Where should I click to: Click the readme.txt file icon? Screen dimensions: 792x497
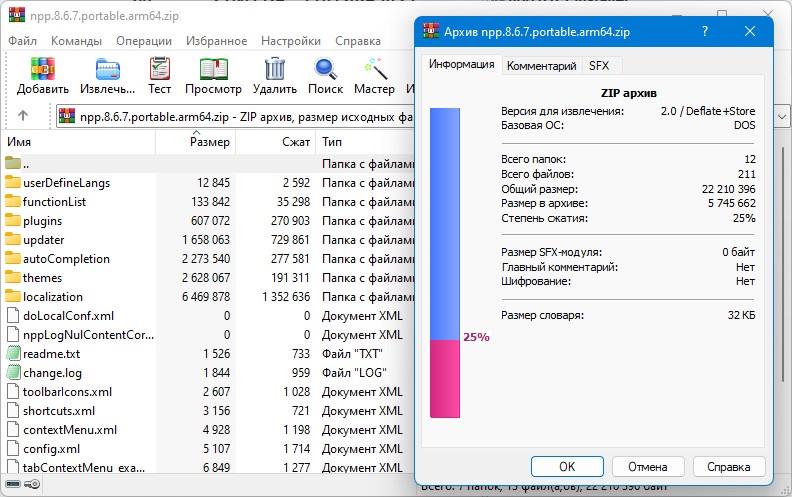[x=13, y=353]
